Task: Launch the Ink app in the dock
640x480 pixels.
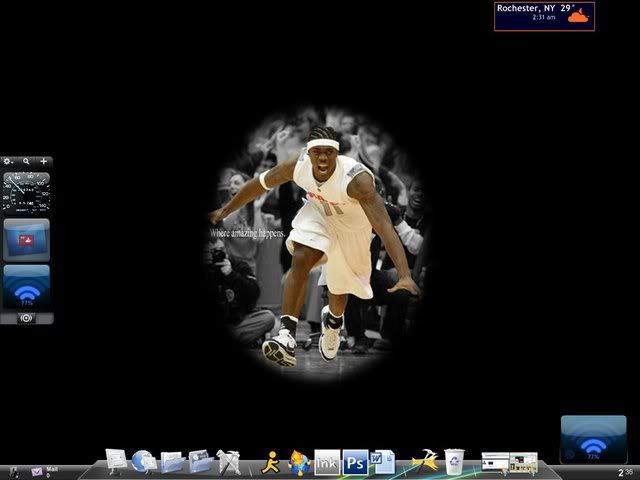Action: click(327, 463)
